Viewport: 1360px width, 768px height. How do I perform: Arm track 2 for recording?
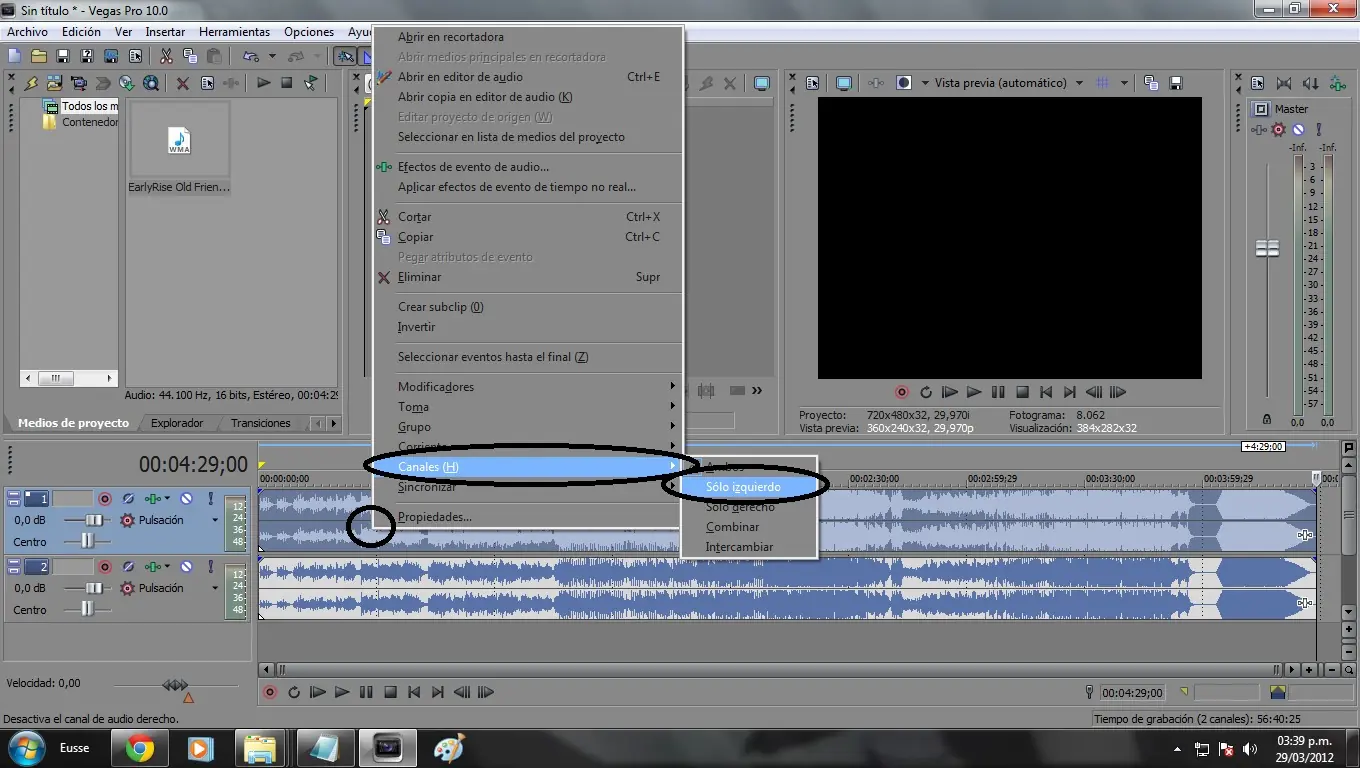click(x=104, y=566)
